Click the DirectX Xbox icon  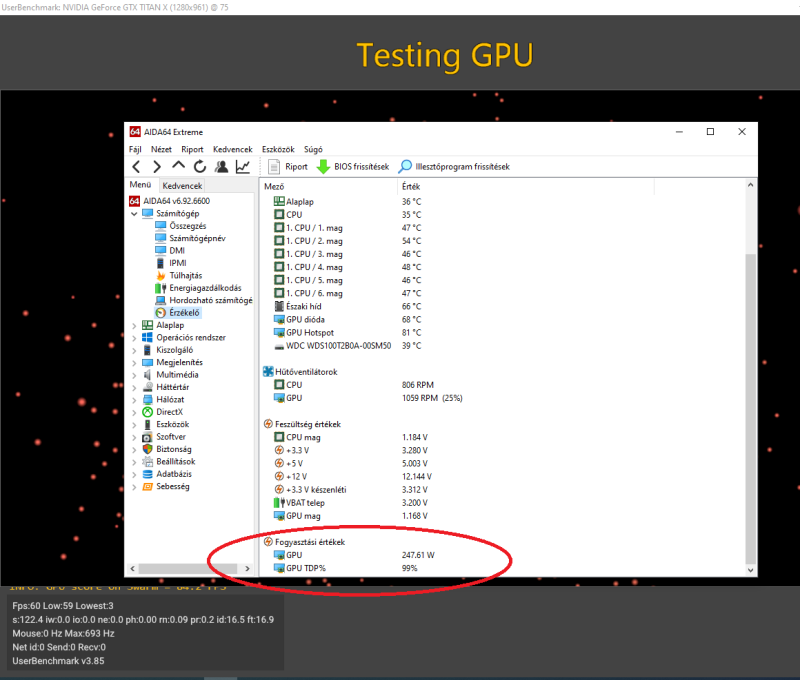(x=147, y=412)
